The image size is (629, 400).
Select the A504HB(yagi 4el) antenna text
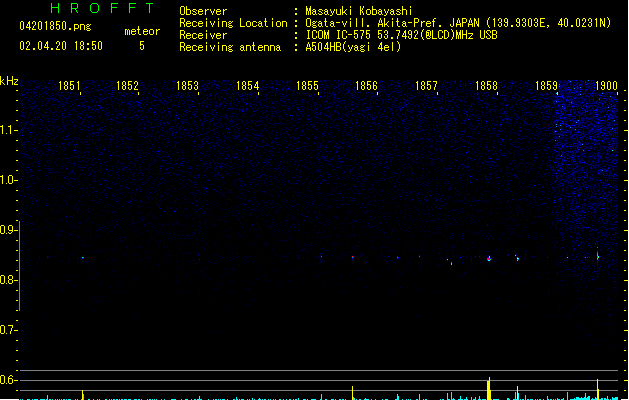click(353, 47)
